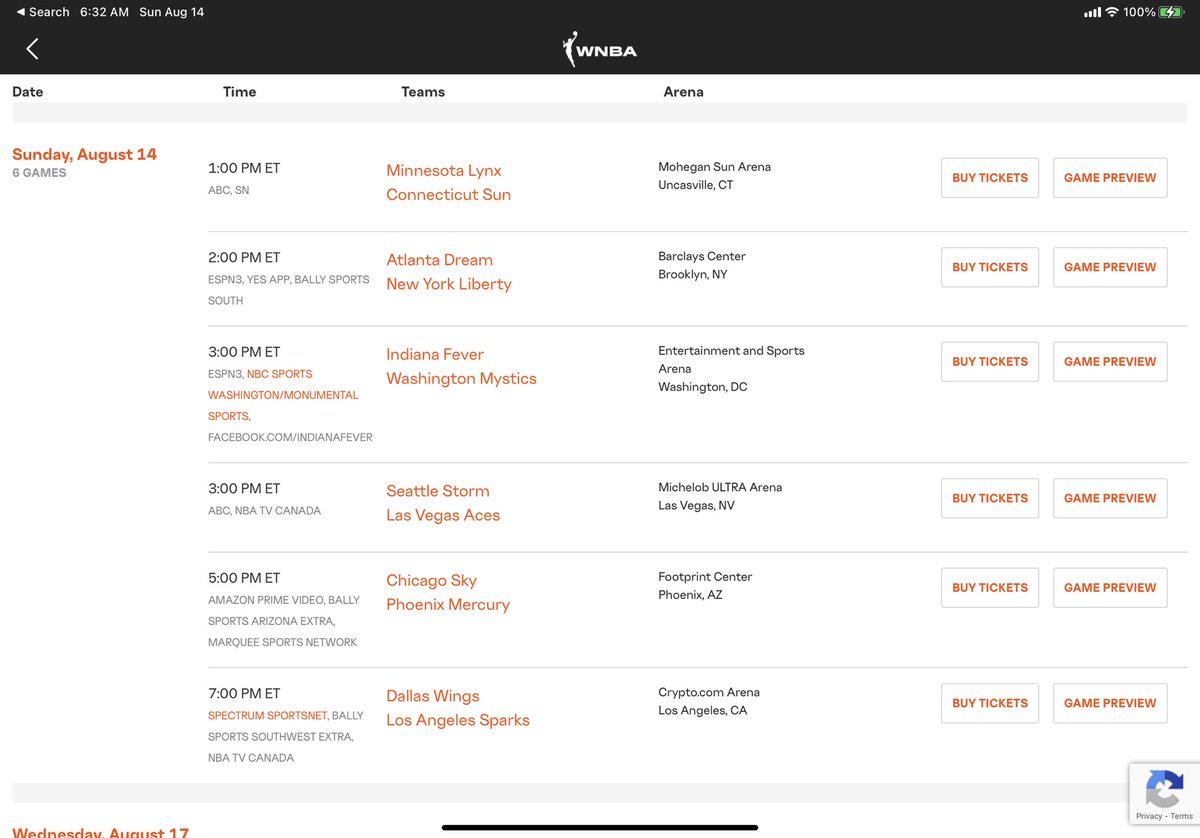Viewport: 1200px width, 838px height.
Task: Open the Spectrum SportsNet broadcaster link
Action: pos(266,716)
